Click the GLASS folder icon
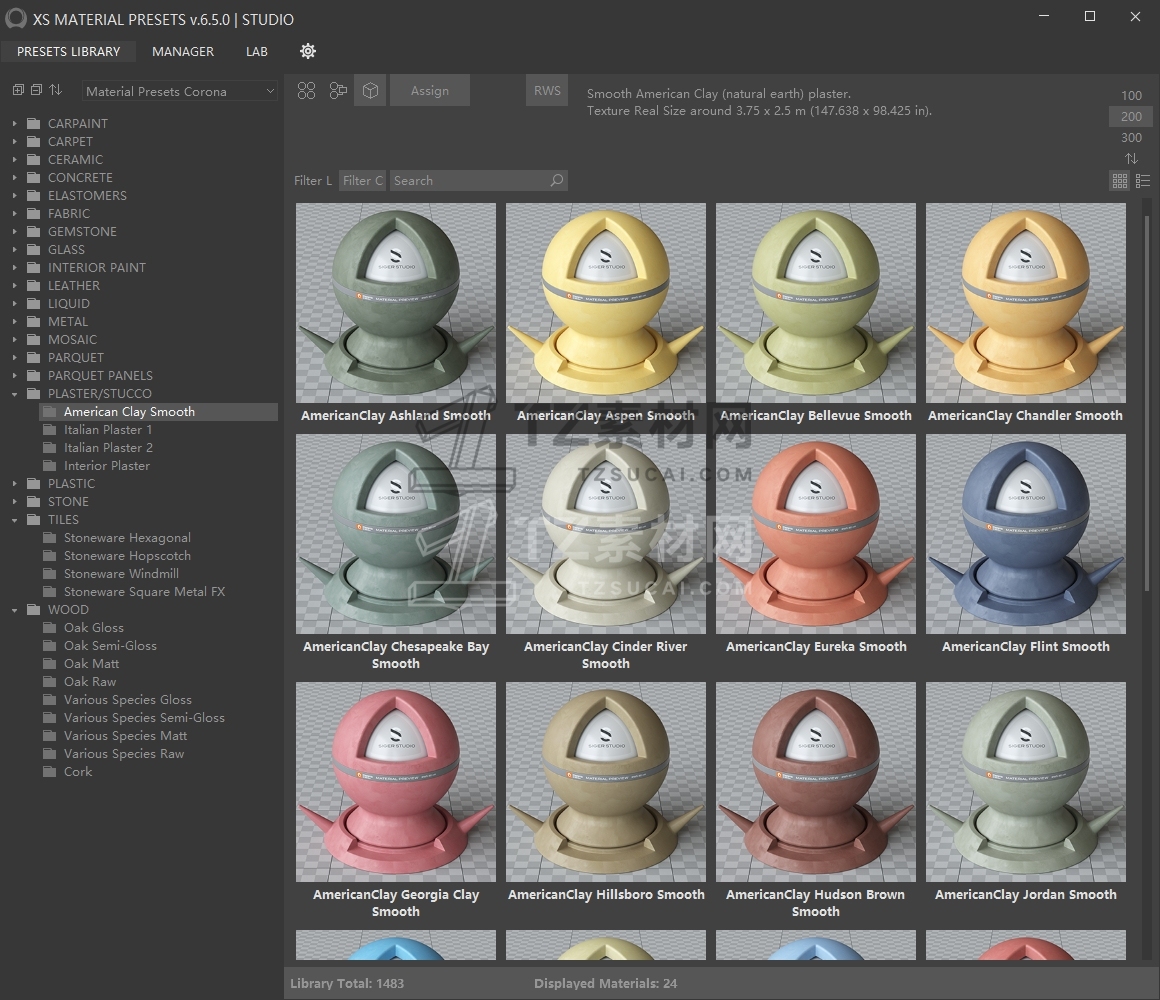This screenshot has width=1160, height=1000. (x=34, y=249)
